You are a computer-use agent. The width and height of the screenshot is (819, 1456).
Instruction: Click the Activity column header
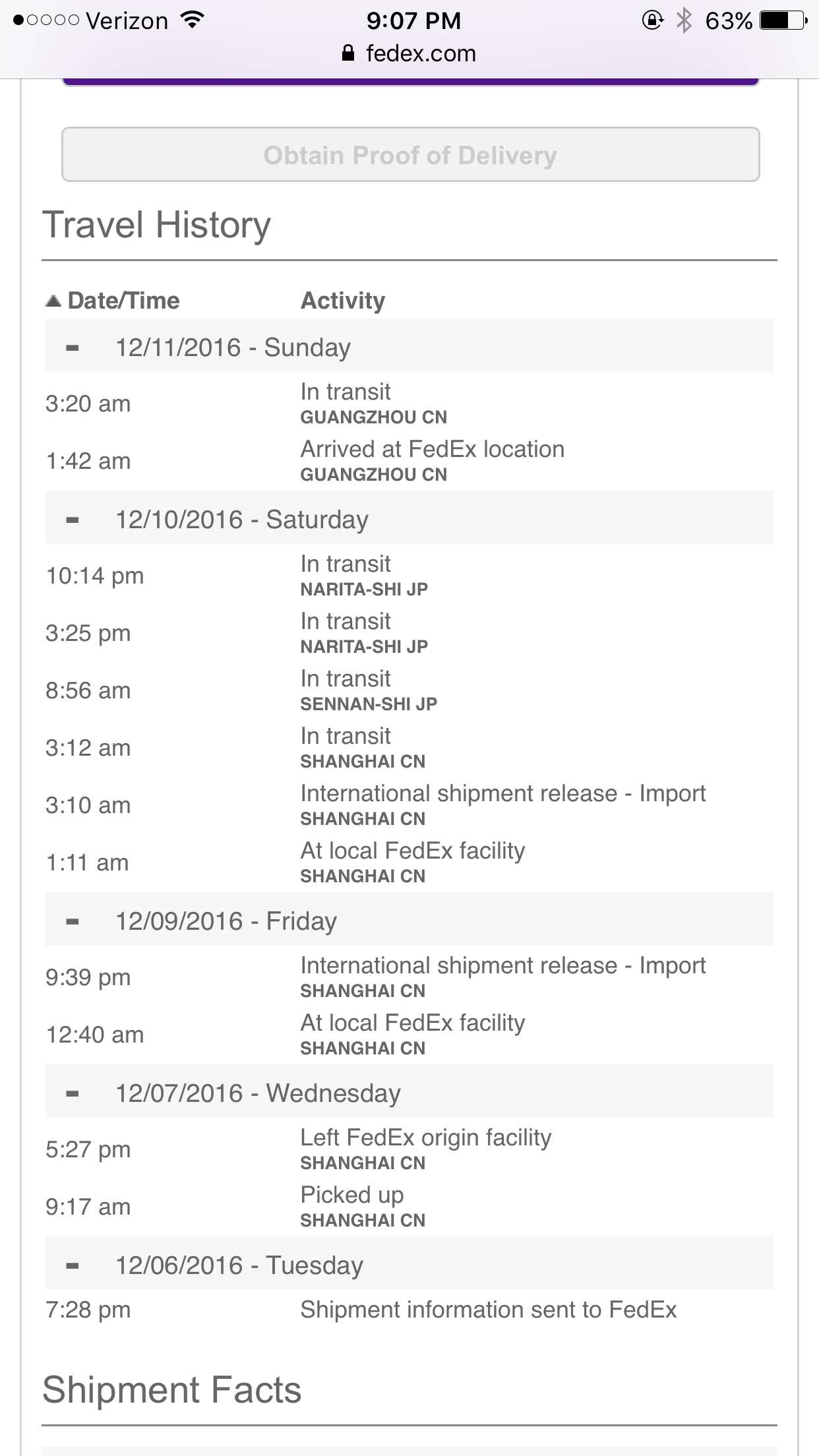[x=342, y=301]
